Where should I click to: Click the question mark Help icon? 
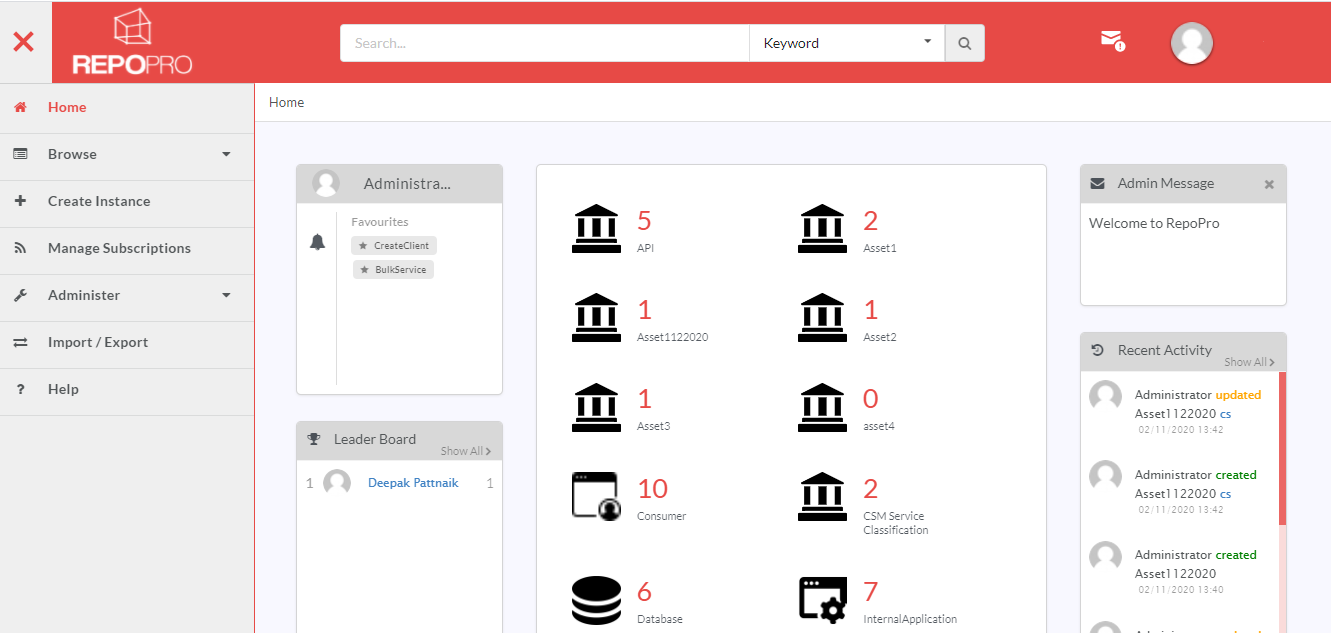(x=20, y=389)
